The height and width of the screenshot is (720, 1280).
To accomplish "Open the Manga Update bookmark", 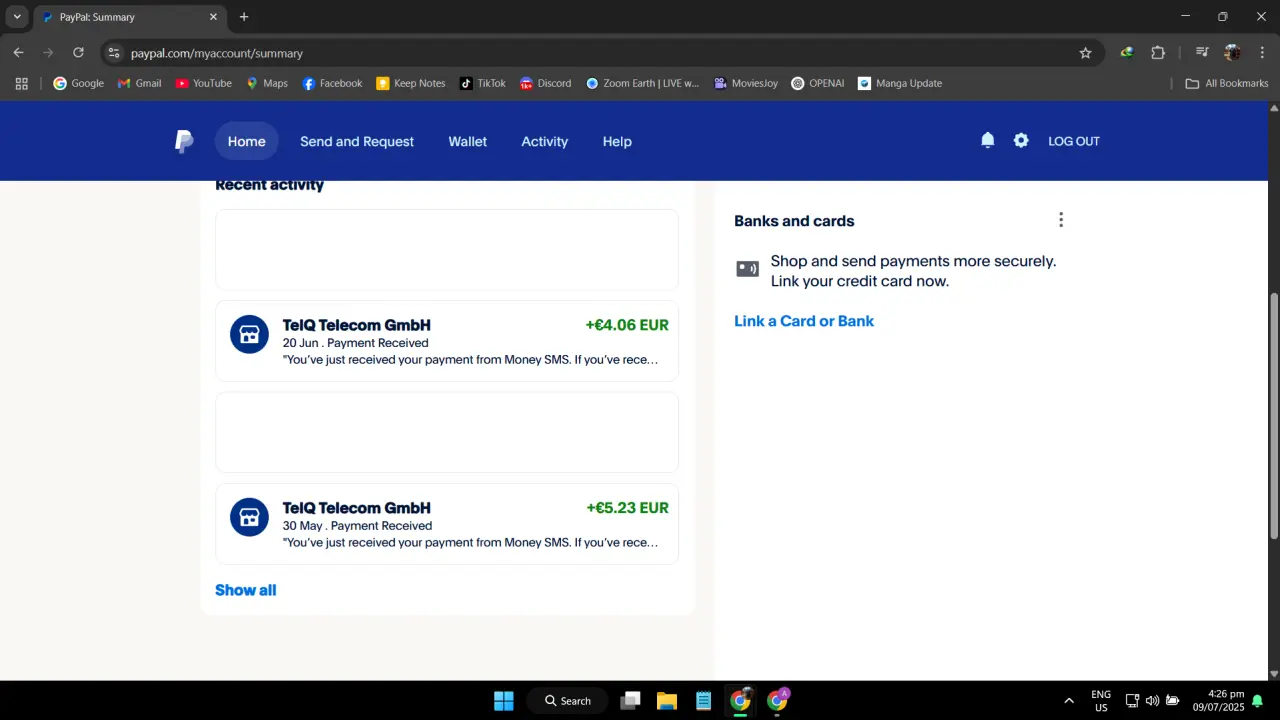I will tap(900, 83).
